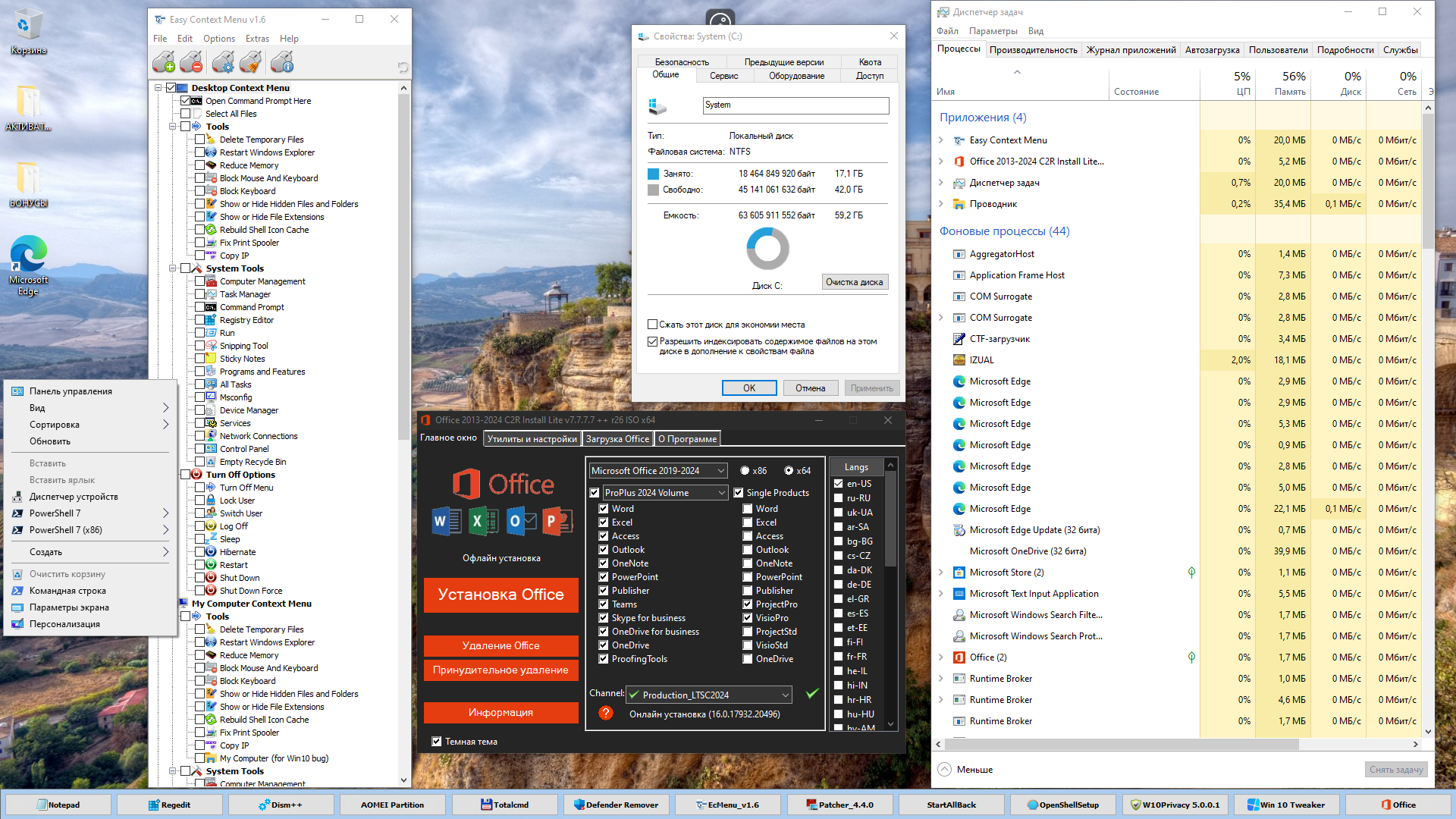1456x819 pixels.
Task: Click the Notepad taskbar button
Action: coord(58,805)
